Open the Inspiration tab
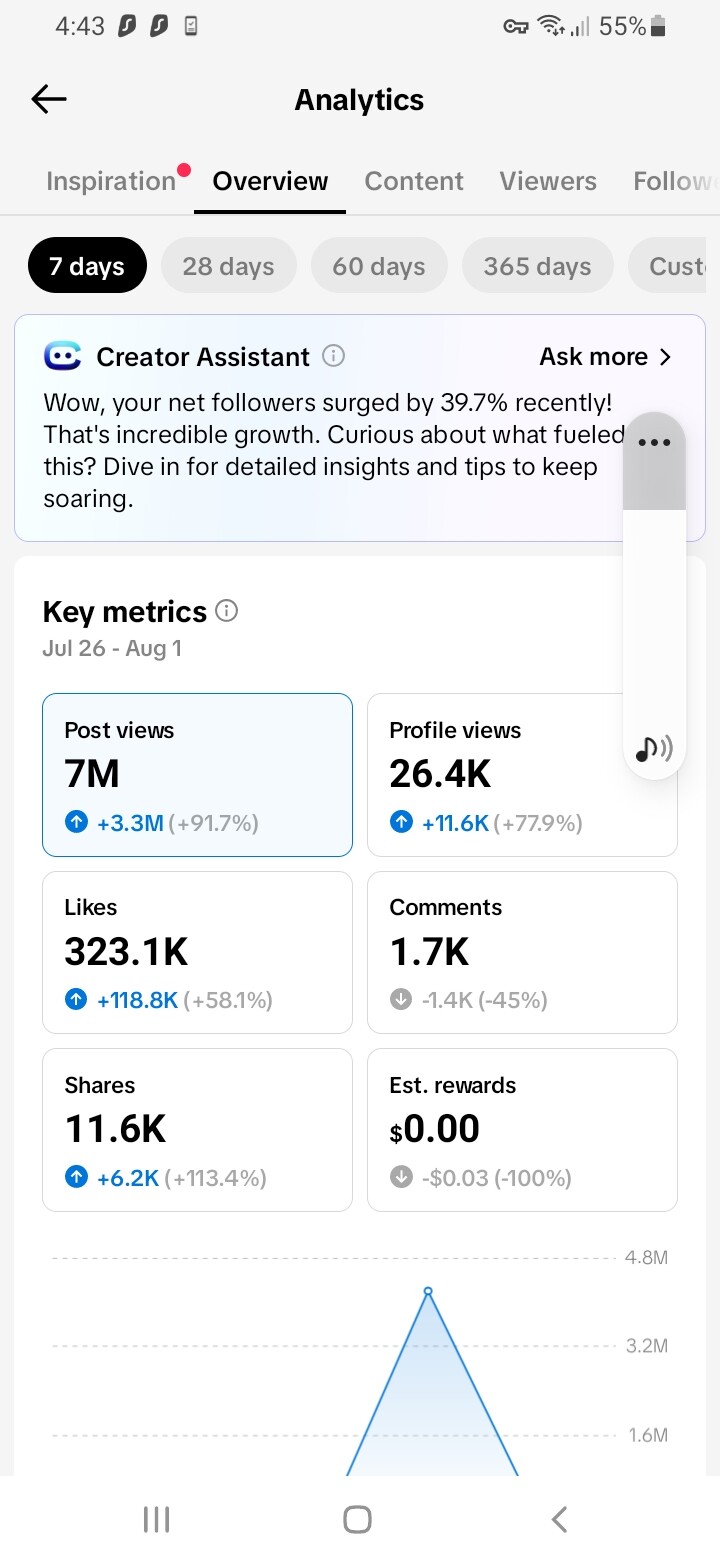The width and height of the screenshot is (720, 1560). pos(111,181)
